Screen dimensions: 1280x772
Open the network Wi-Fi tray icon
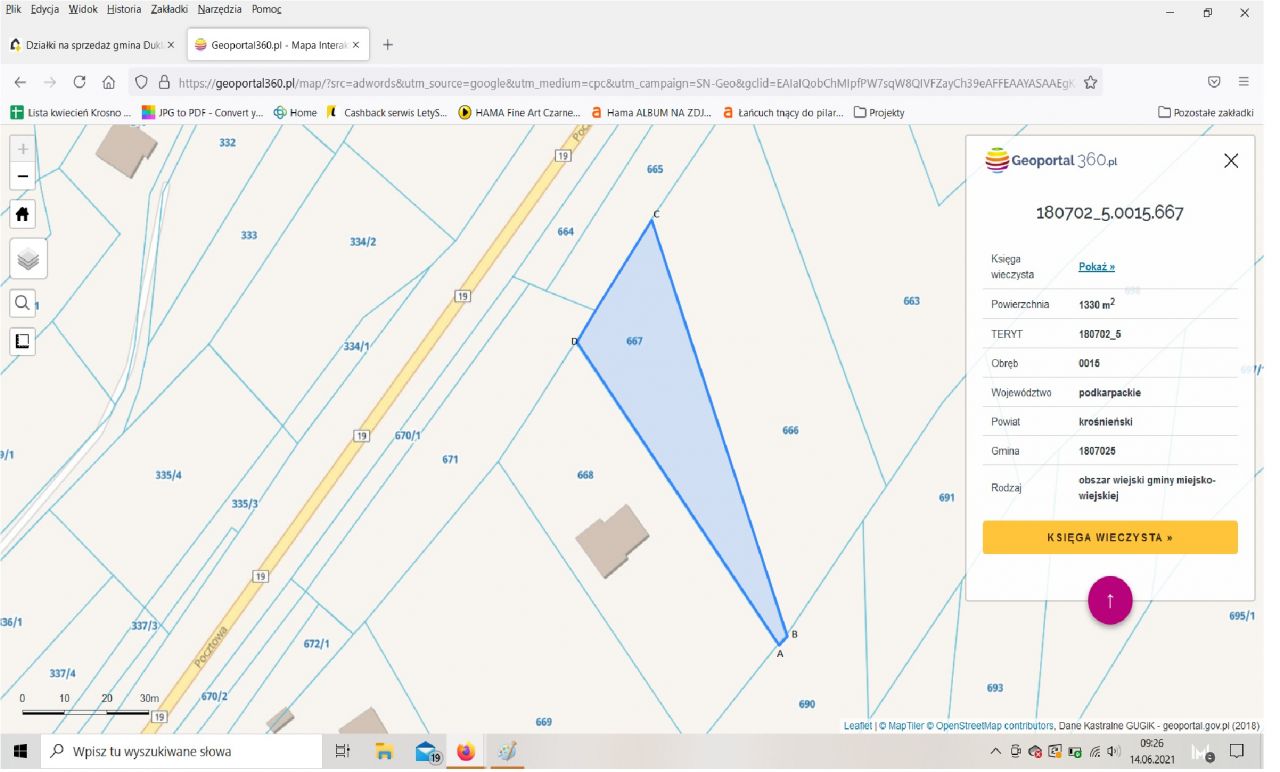tap(1095, 752)
